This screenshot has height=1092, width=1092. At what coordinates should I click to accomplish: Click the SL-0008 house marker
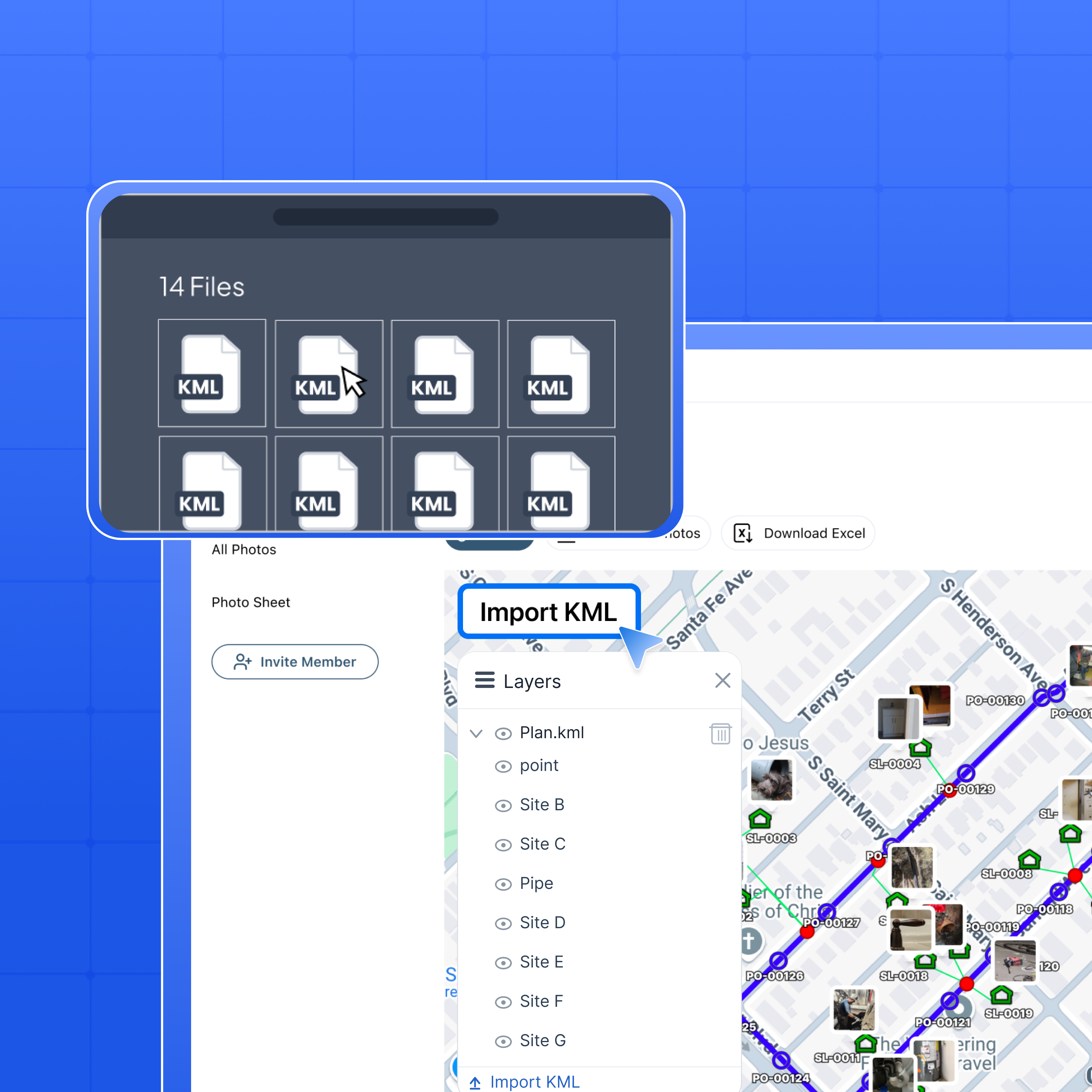pyautogui.click(x=1029, y=860)
